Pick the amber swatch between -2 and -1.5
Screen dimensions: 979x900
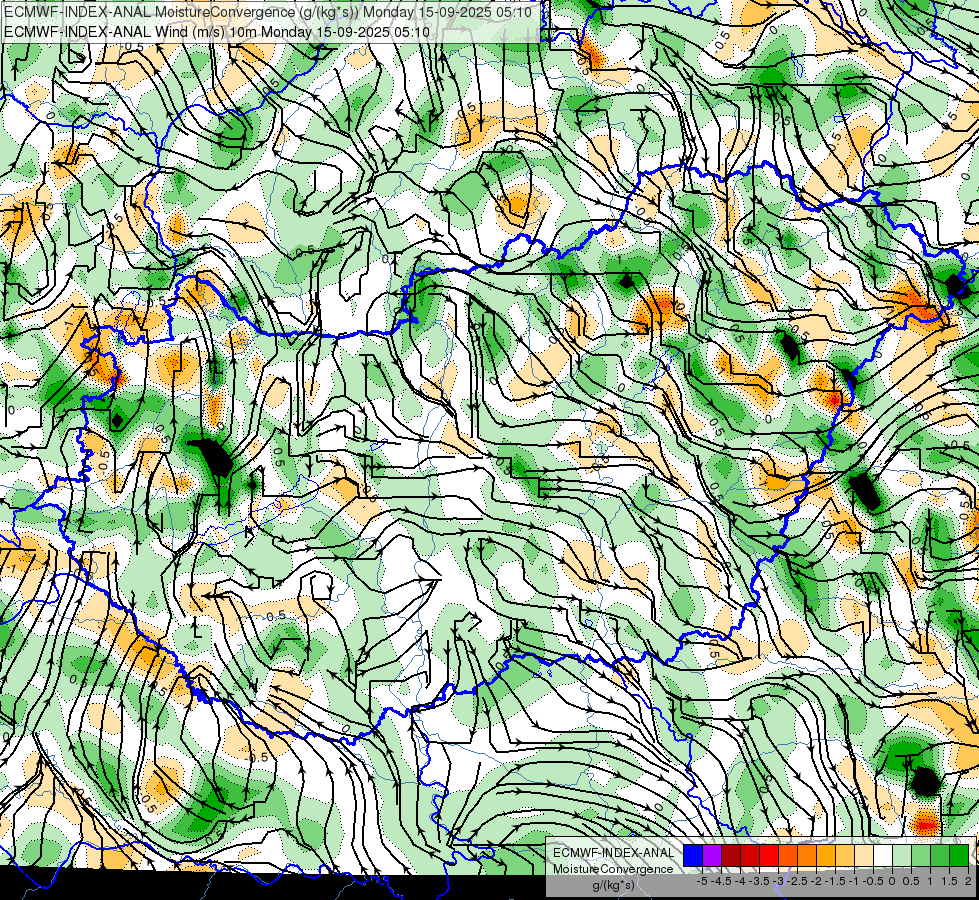point(826,855)
